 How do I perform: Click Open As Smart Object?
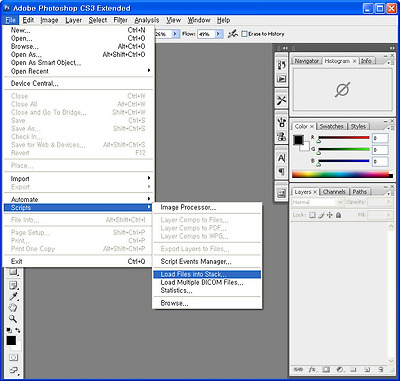[x=78, y=63]
